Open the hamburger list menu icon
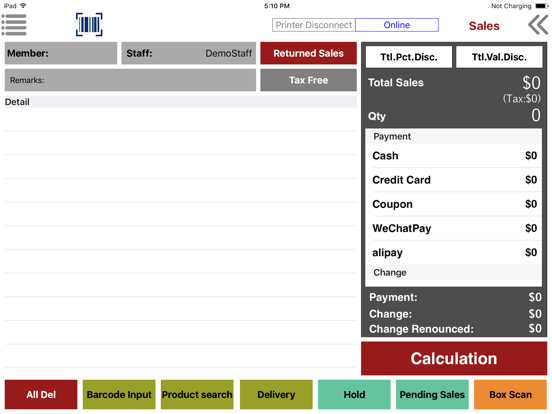This screenshot has height=414, width=552. coord(14,25)
